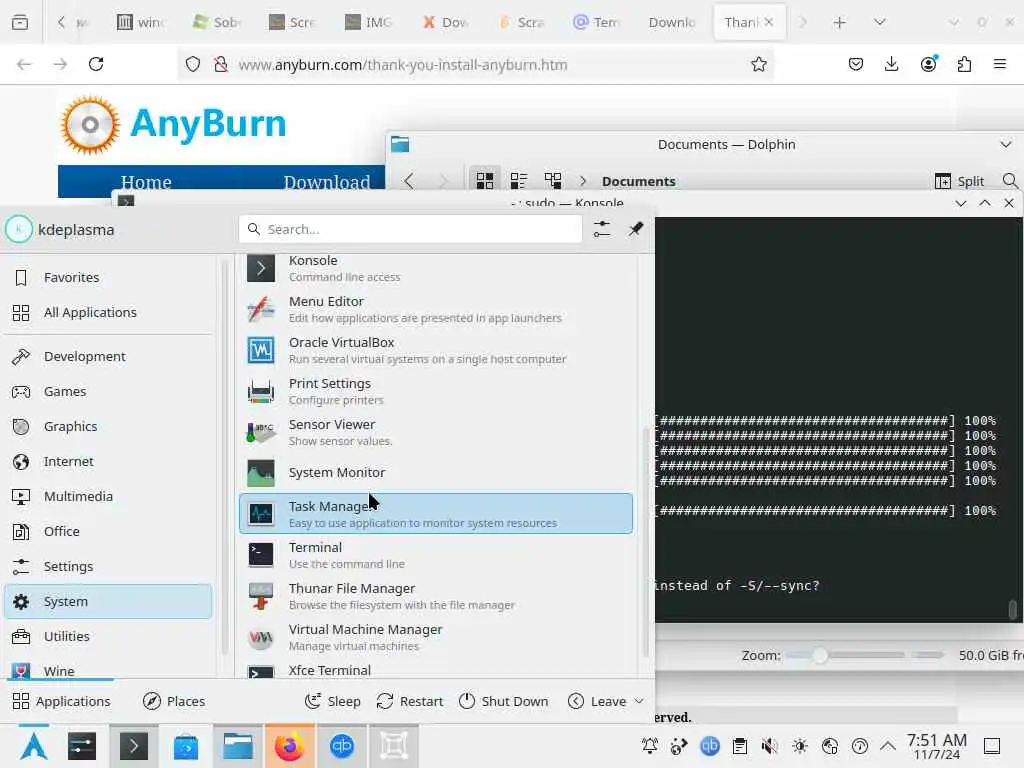Open Wine category

[108, 670]
